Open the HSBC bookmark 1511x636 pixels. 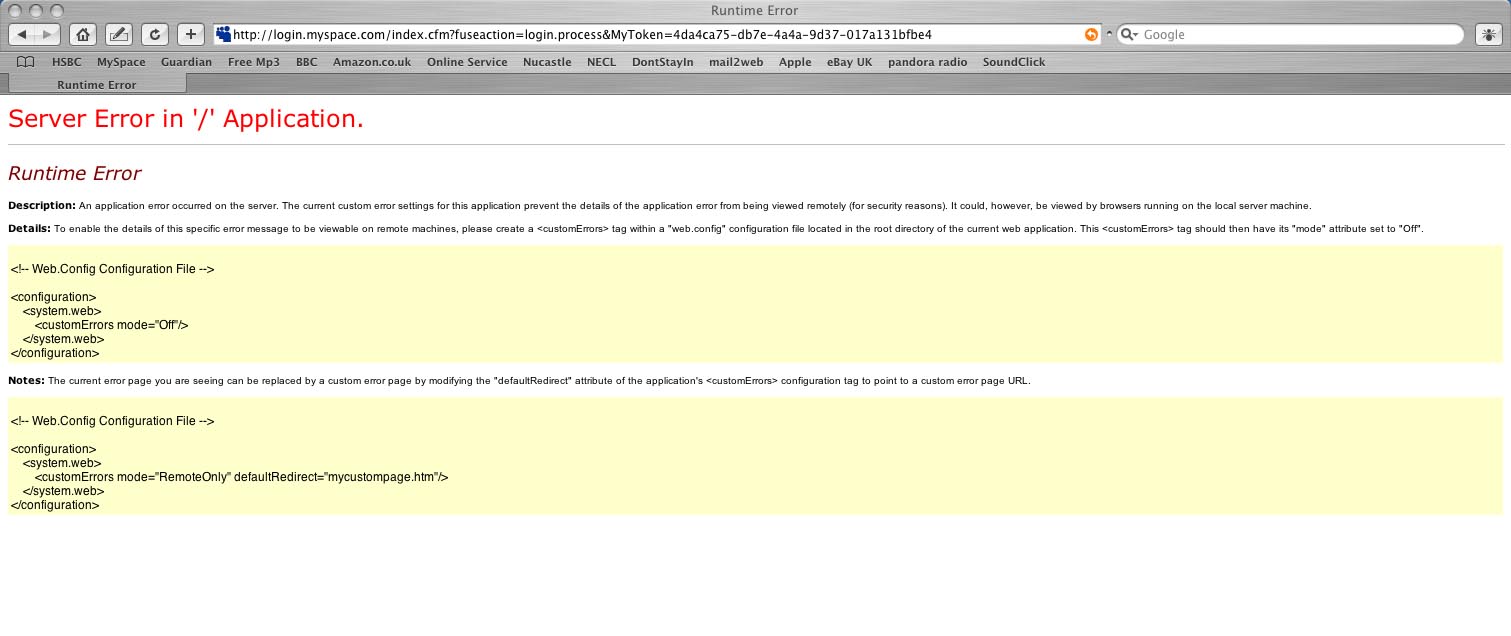tap(67, 62)
